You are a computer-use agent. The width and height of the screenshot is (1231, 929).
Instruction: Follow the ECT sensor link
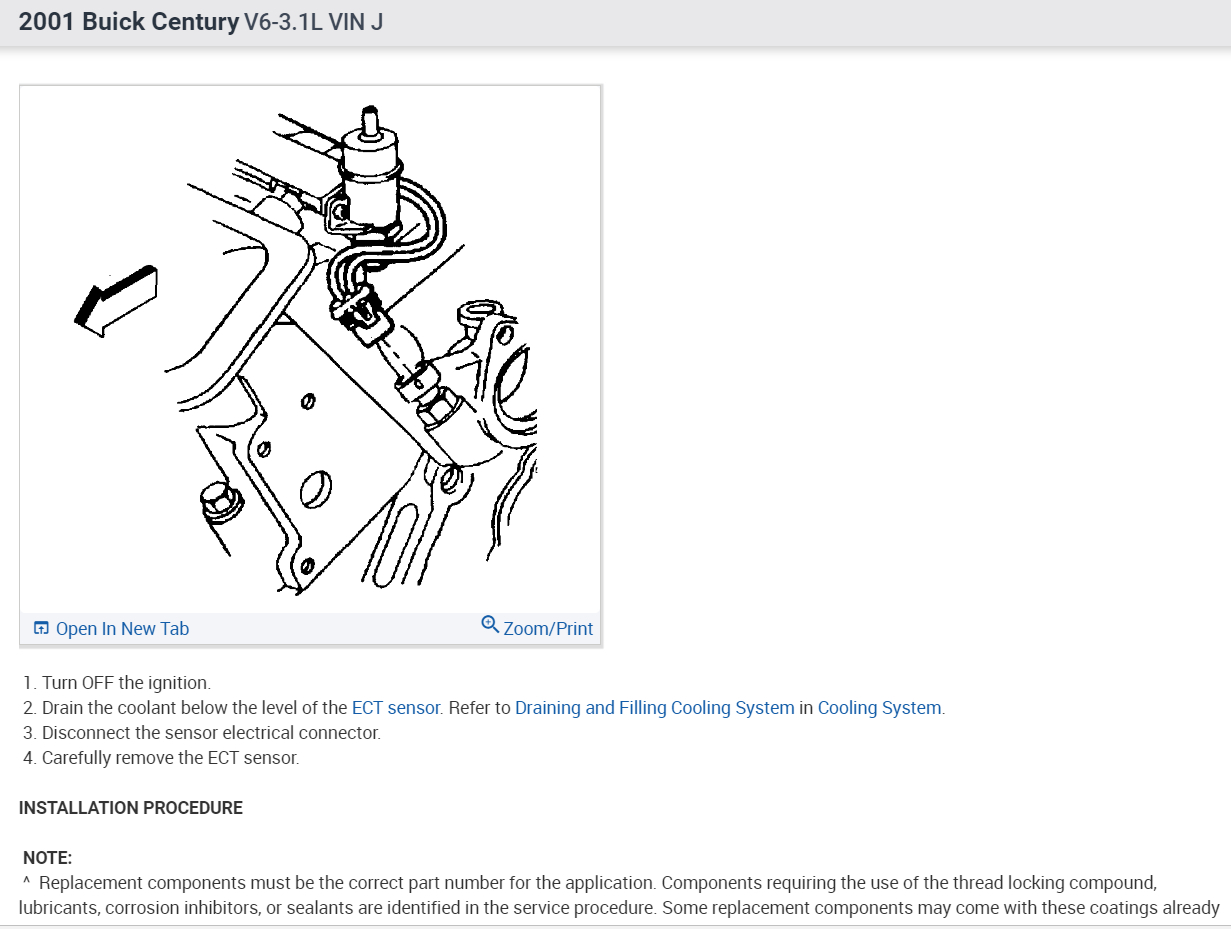396,707
